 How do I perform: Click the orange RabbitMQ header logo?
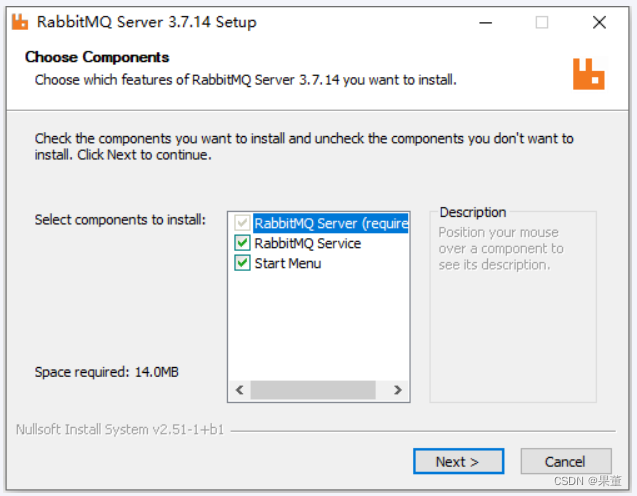pos(588,73)
